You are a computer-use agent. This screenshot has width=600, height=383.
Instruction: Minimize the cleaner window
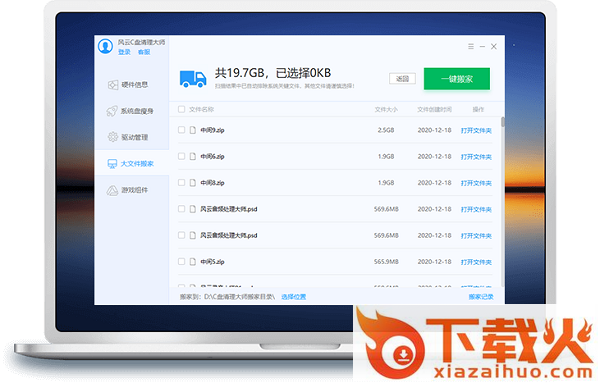coord(483,46)
